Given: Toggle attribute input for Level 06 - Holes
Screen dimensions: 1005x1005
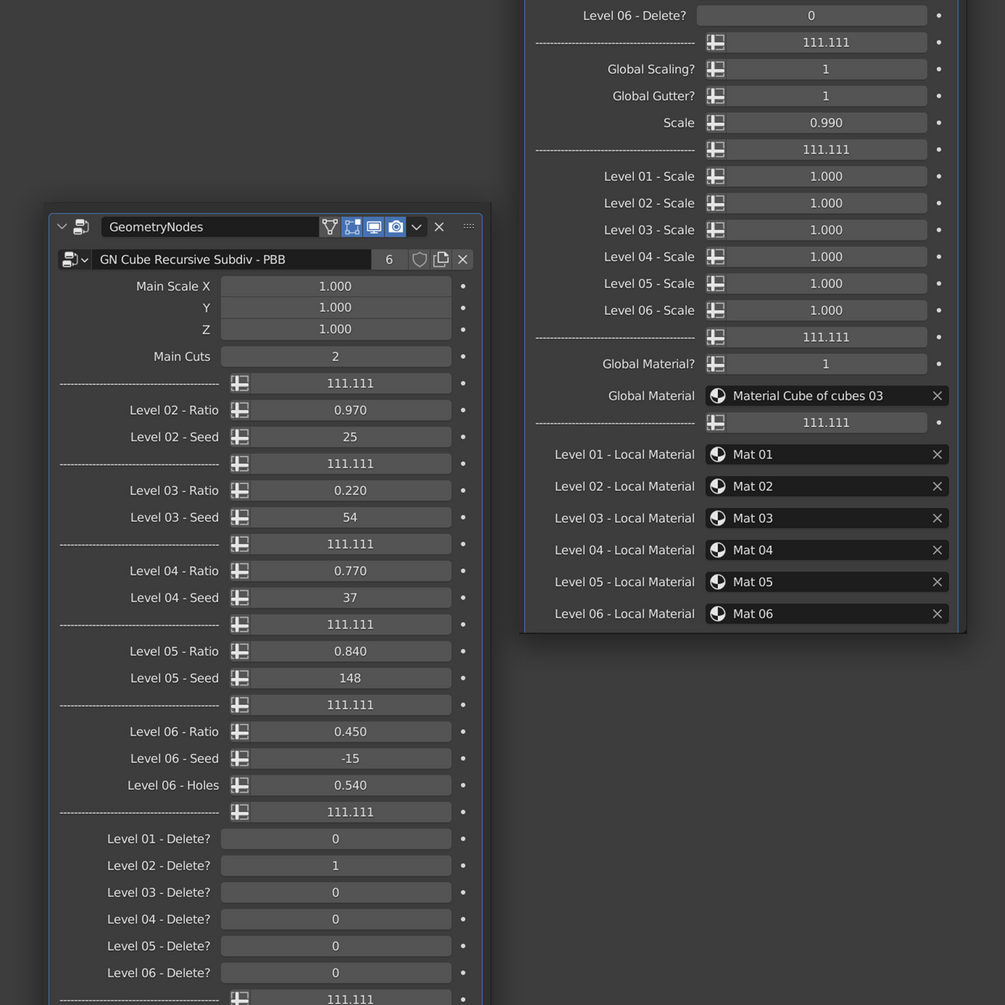Looking at the screenshot, I should pyautogui.click(x=239, y=785).
